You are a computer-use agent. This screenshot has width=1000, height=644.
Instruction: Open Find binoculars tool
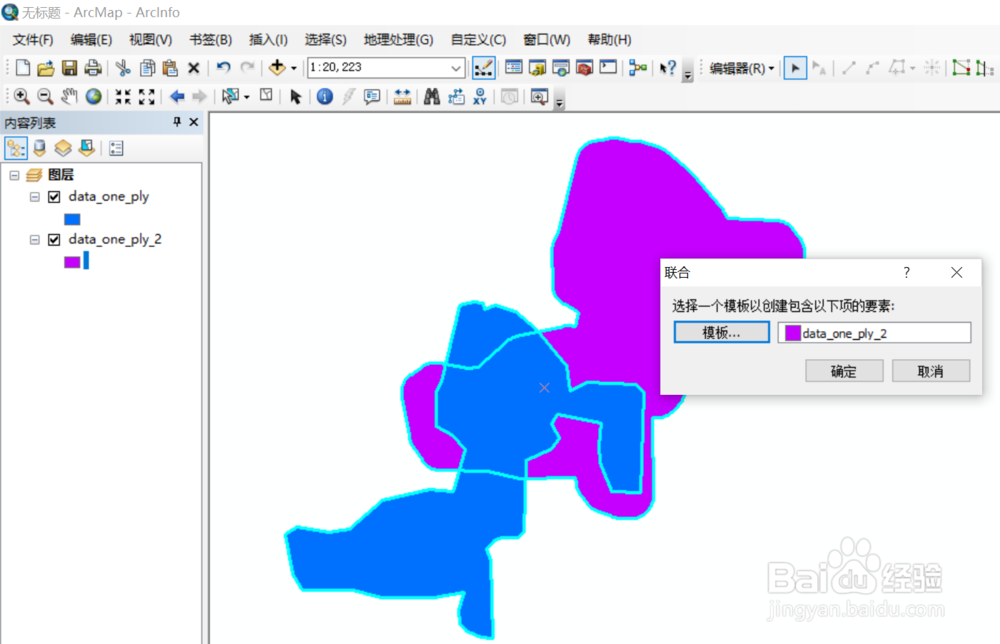pyautogui.click(x=432, y=97)
